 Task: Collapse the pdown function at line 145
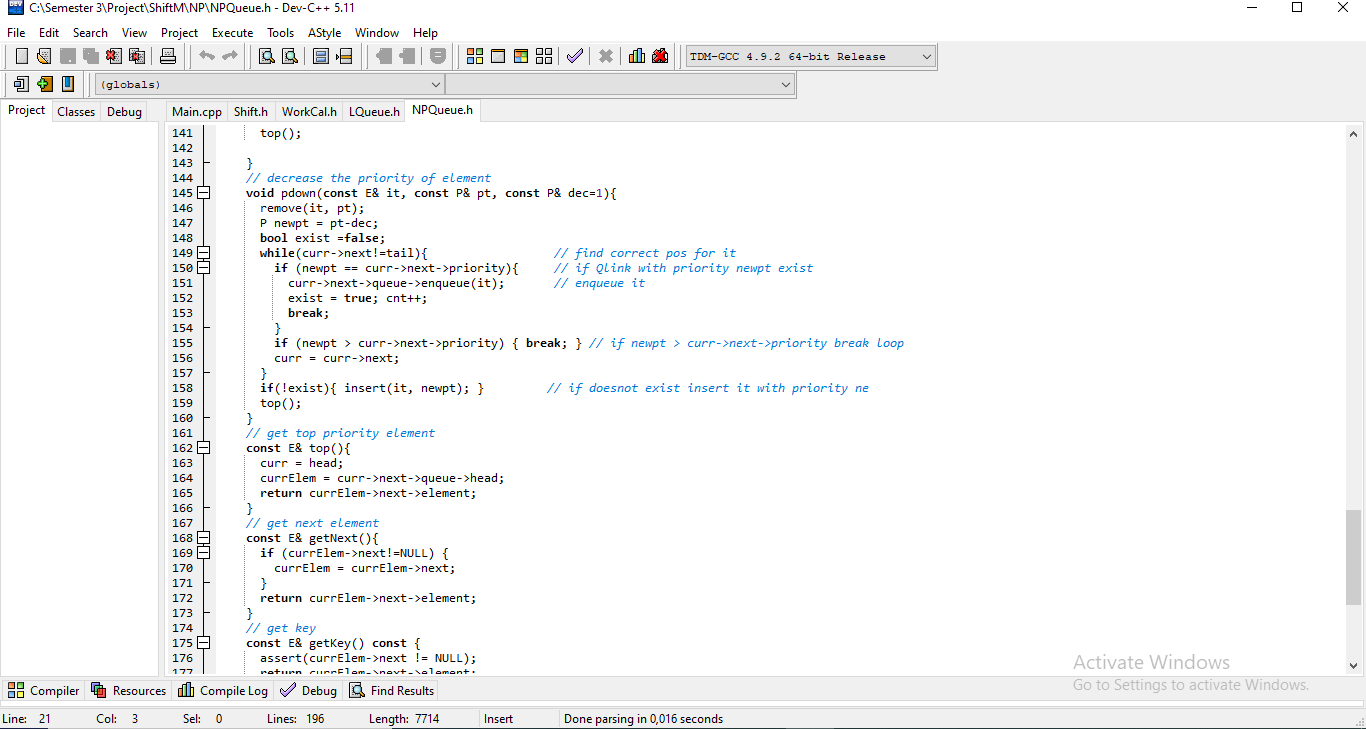point(204,193)
